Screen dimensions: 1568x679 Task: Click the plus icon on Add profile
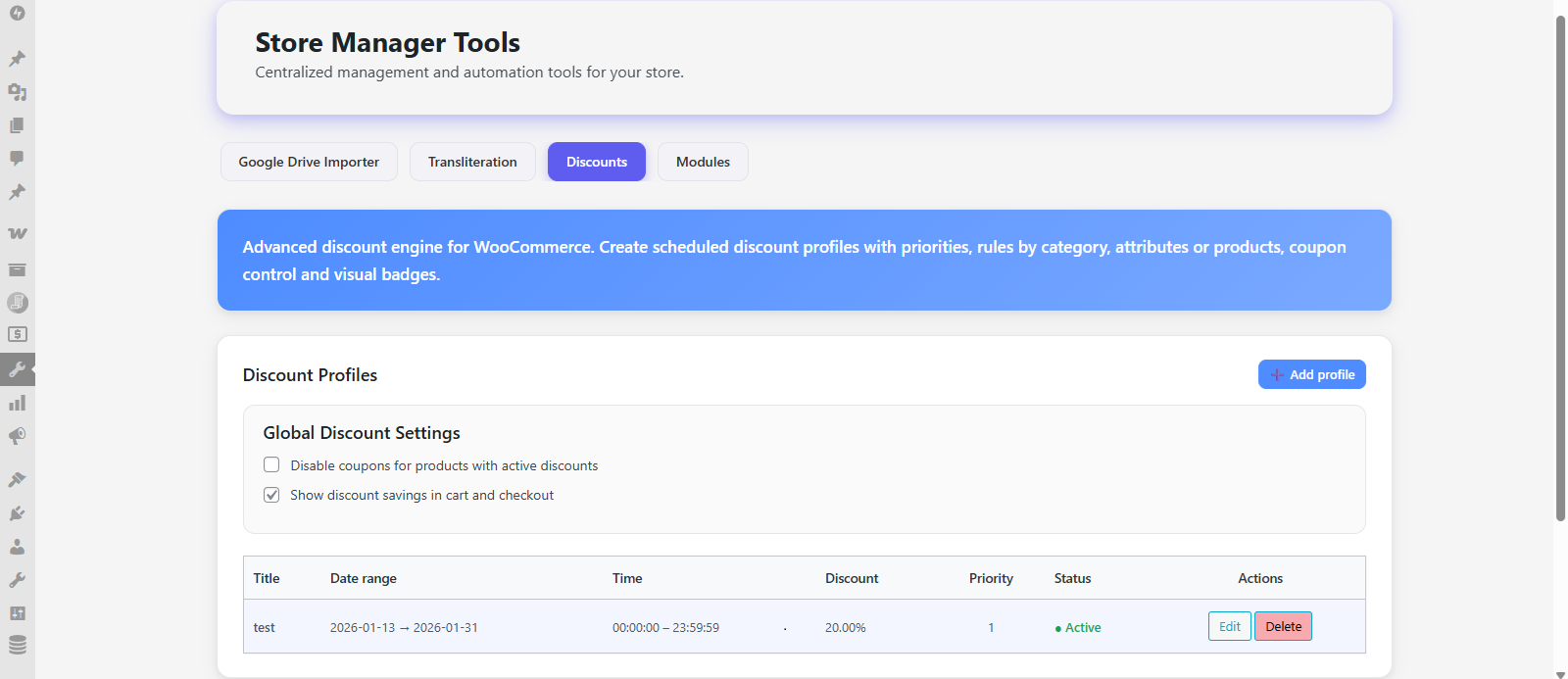click(x=1277, y=375)
